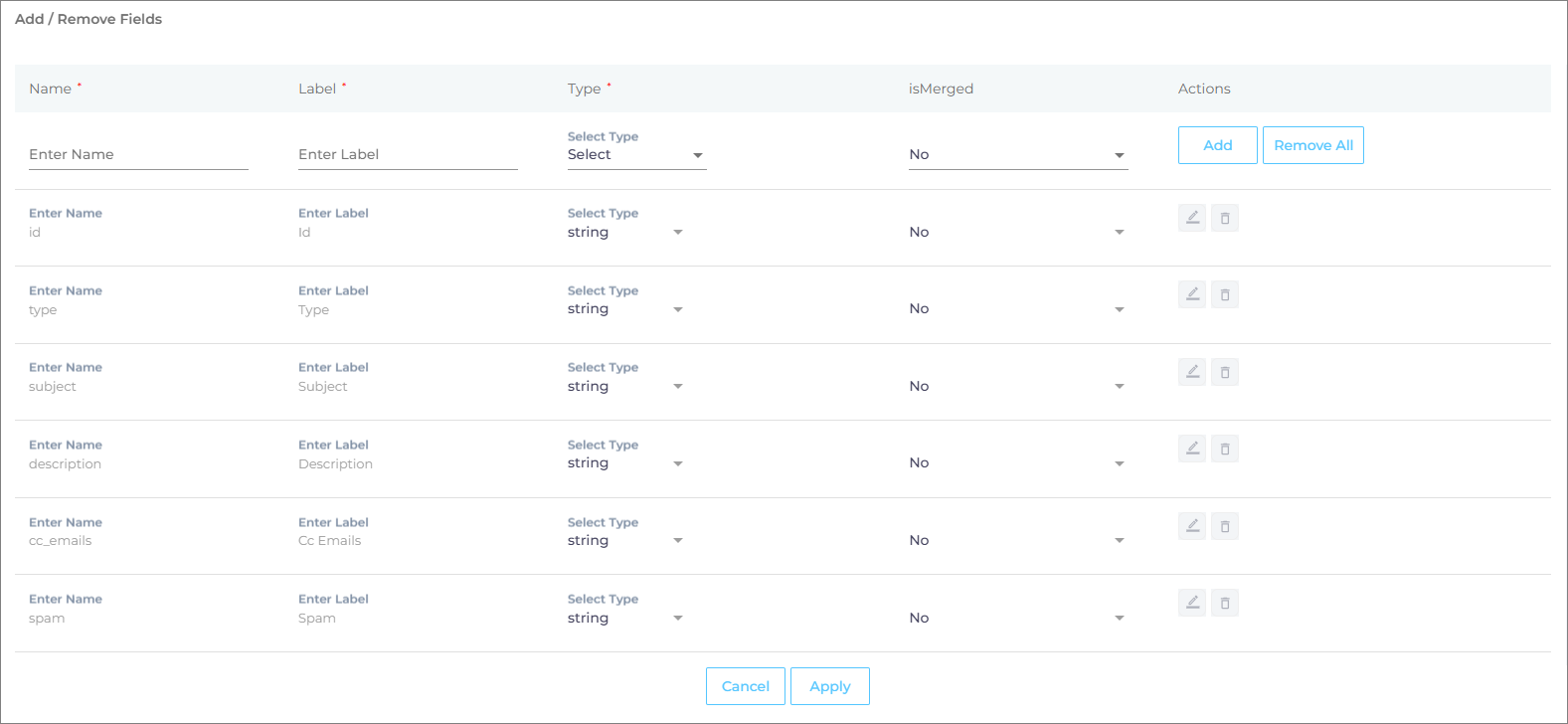This screenshot has height=724, width=1568.
Task: Focus the Enter Name input field
Action: tap(138, 155)
